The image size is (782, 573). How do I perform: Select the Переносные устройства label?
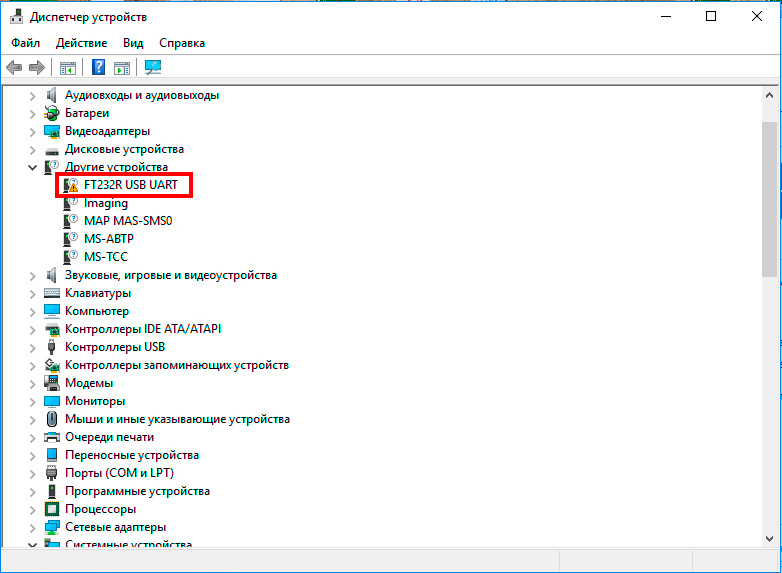(x=132, y=455)
